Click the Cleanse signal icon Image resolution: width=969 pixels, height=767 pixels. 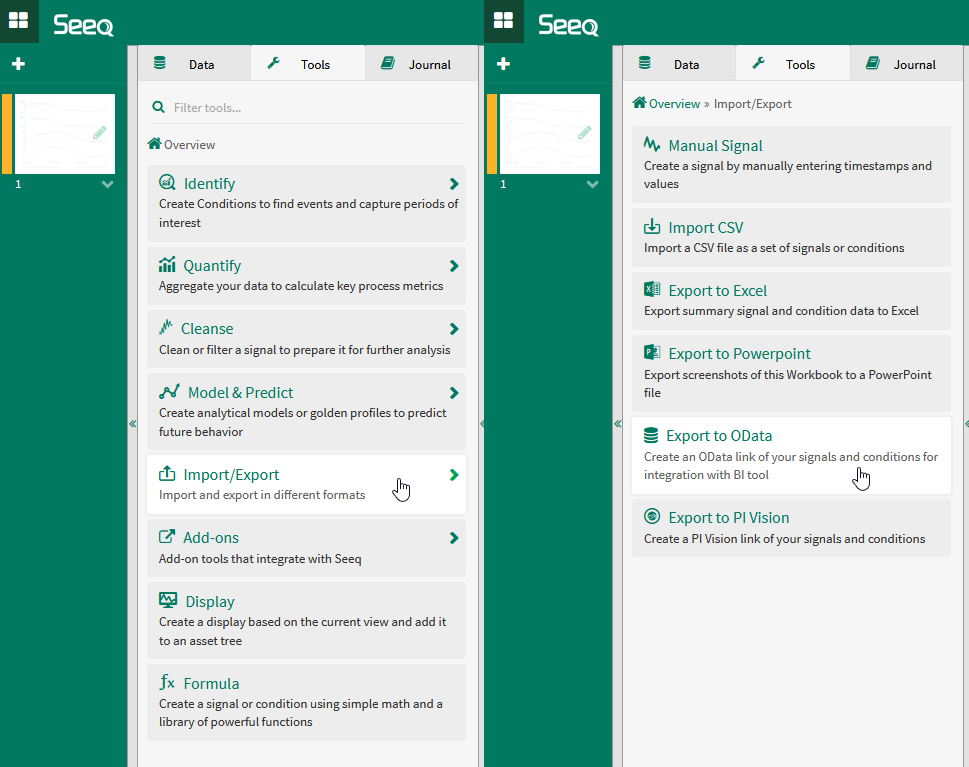pyautogui.click(x=166, y=328)
